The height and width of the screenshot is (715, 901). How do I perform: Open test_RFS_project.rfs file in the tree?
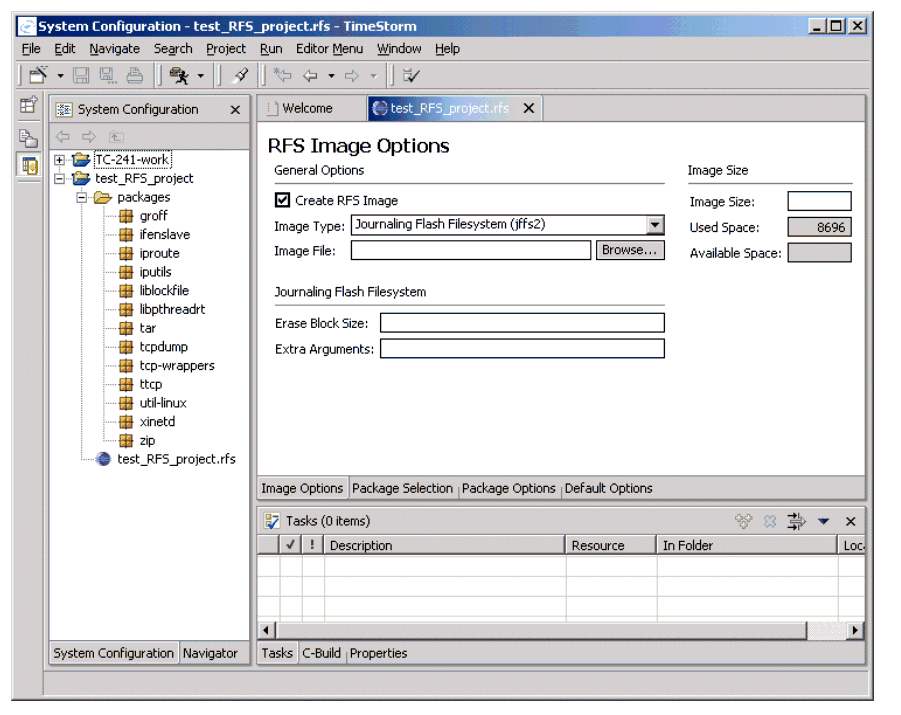tap(176, 459)
